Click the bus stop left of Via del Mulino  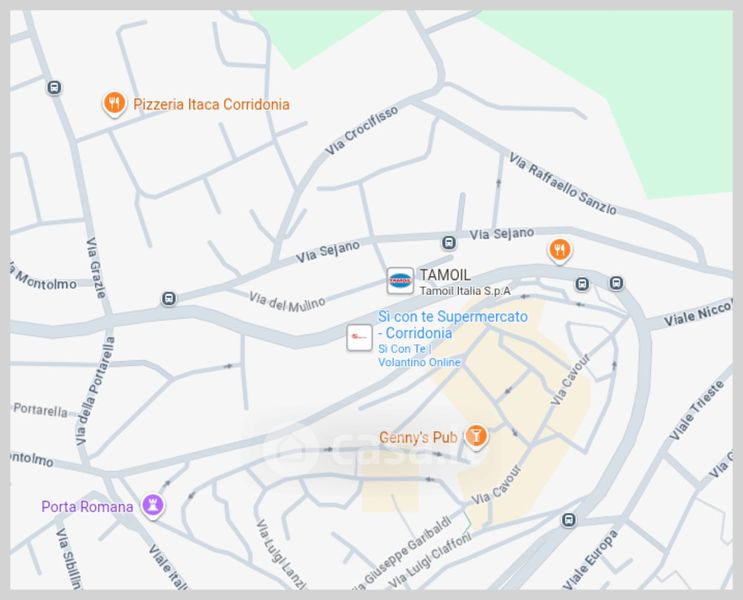coord(169,299)
